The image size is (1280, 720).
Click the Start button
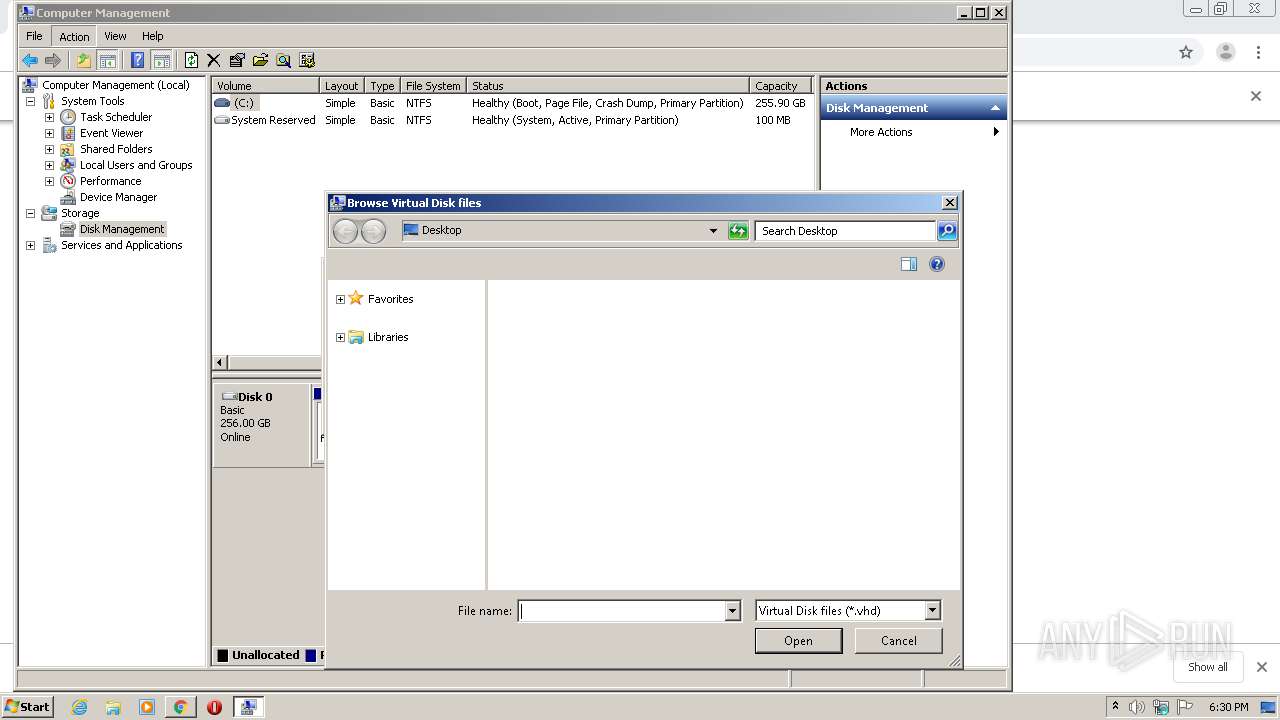pos(27,707)
